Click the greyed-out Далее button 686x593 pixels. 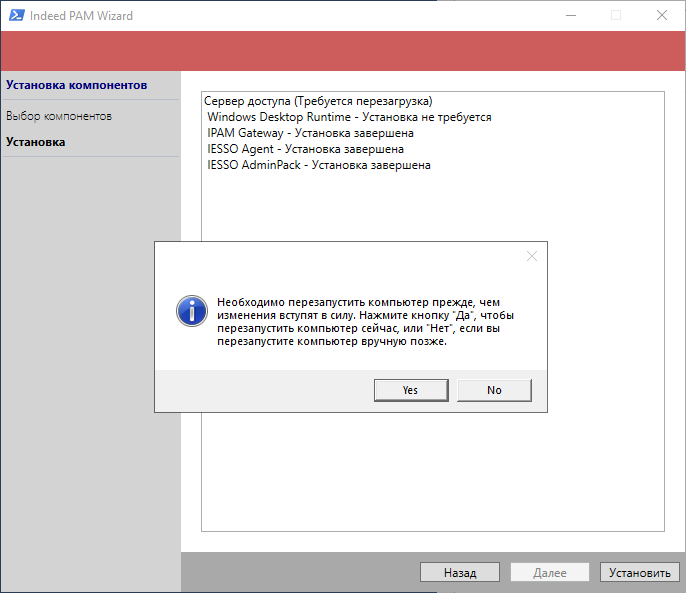pyautogui.click(x=550, y=573)
